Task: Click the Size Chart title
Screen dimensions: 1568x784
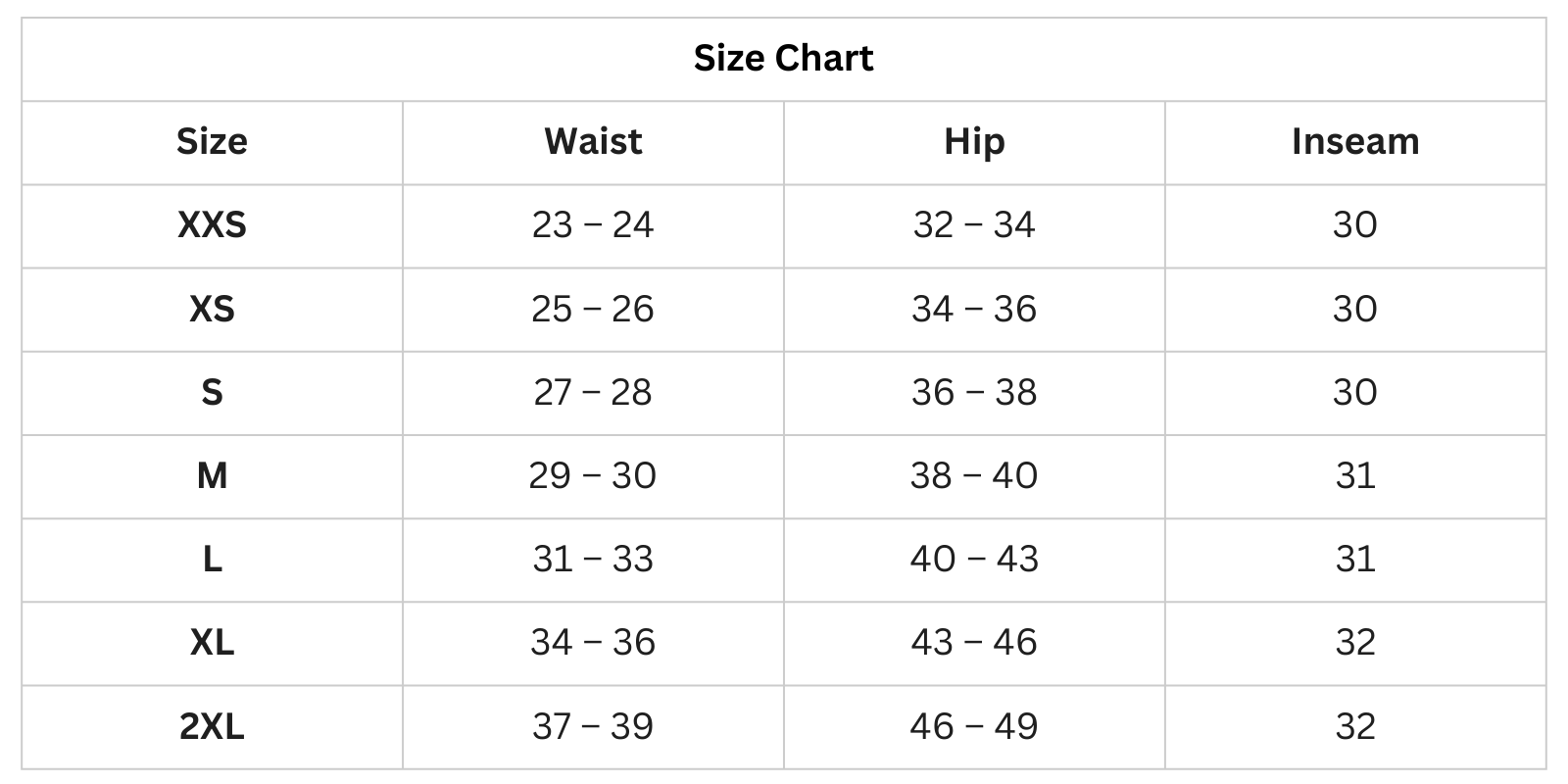Action: [x=783, y=59]
